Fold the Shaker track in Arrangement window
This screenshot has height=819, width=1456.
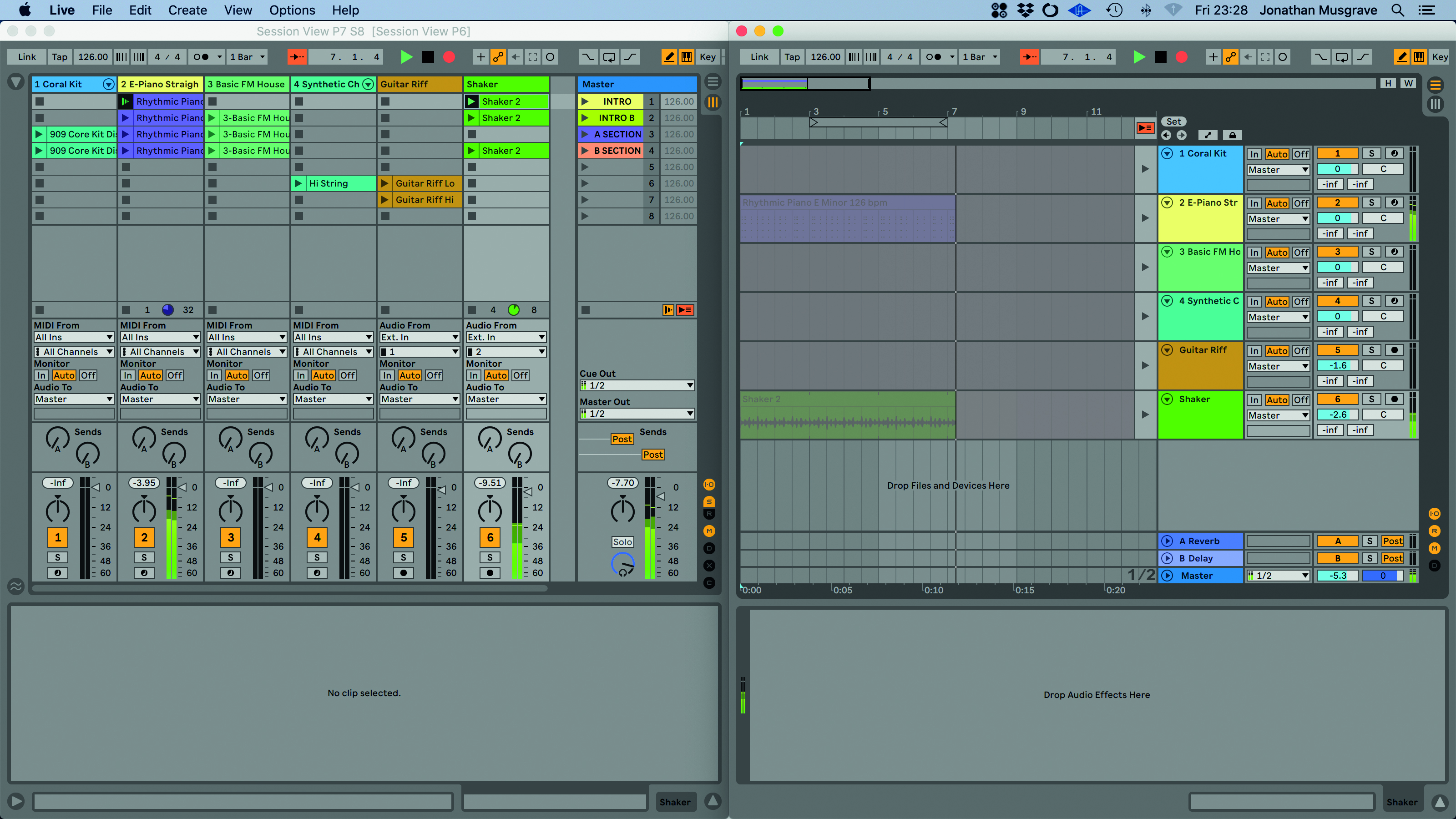pos(1167,399)
